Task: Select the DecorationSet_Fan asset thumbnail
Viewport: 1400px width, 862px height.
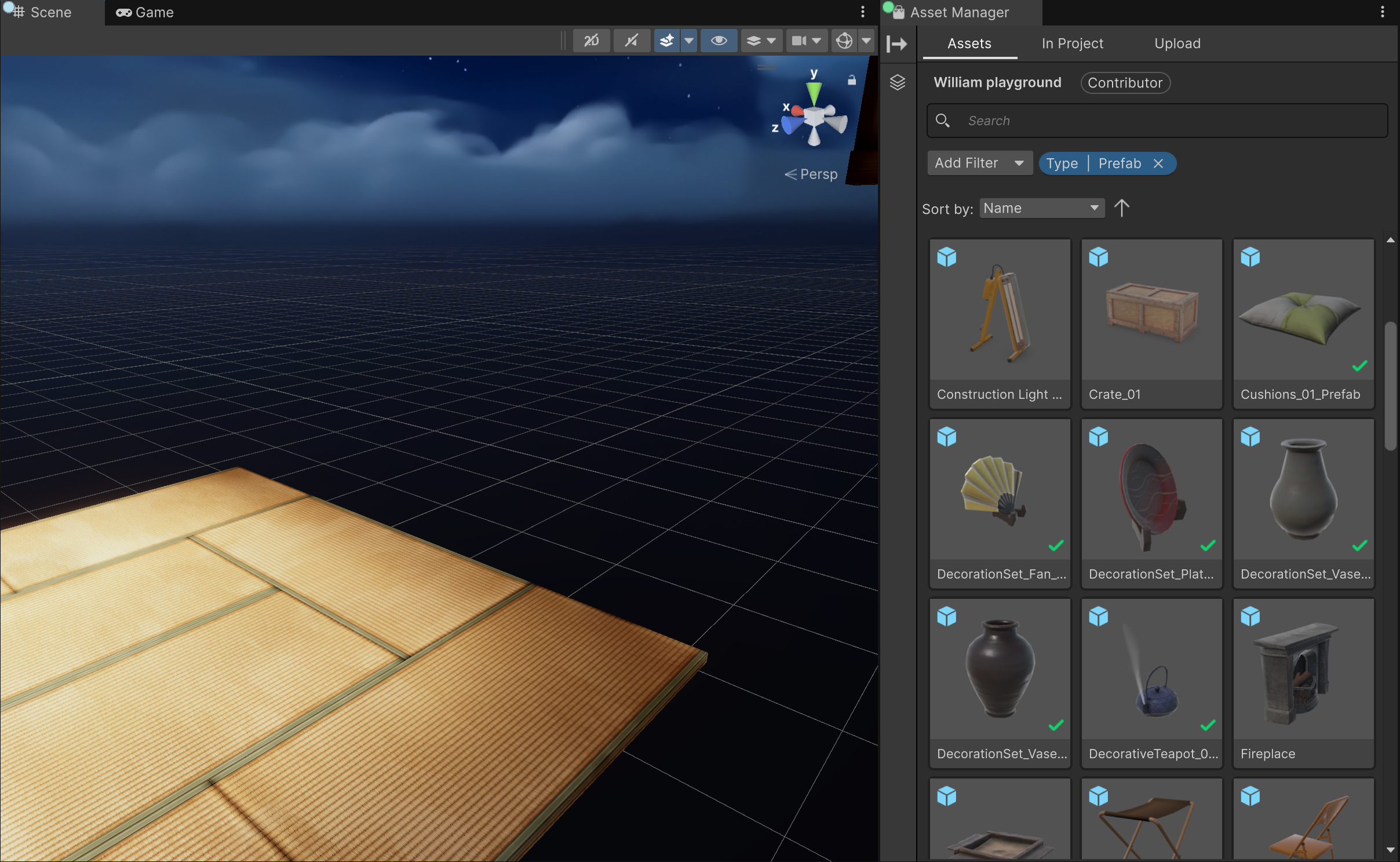Action: pyautogui.click(x=1000, y=489)
